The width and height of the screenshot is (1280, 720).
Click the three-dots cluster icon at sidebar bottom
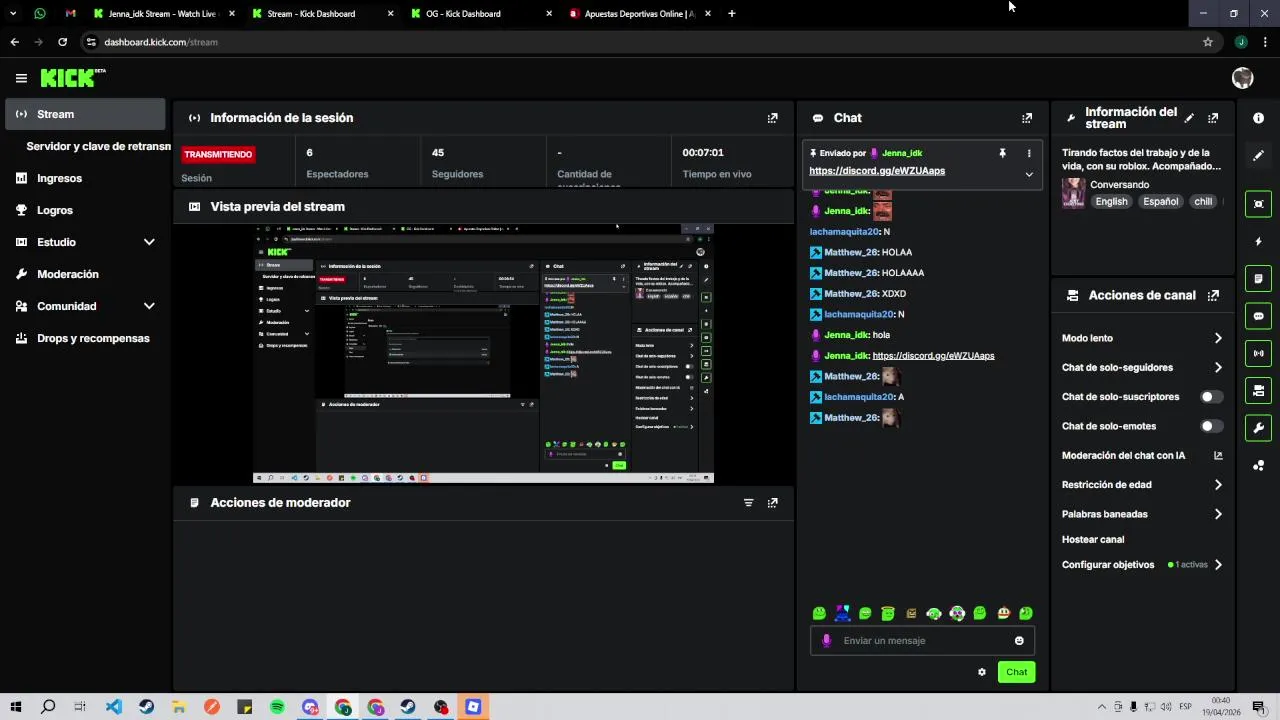click(1258, 466)
